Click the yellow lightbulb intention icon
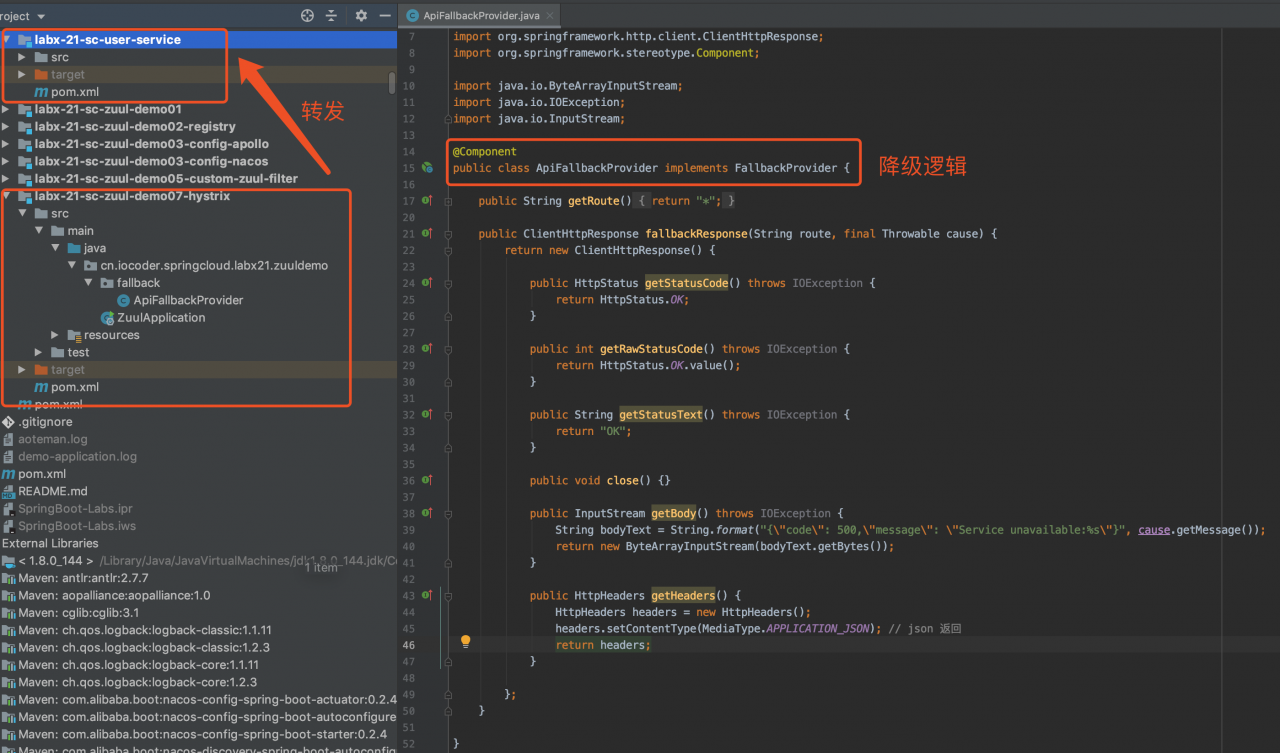Viewport: 1280px width, 753px height. [465, 640]
